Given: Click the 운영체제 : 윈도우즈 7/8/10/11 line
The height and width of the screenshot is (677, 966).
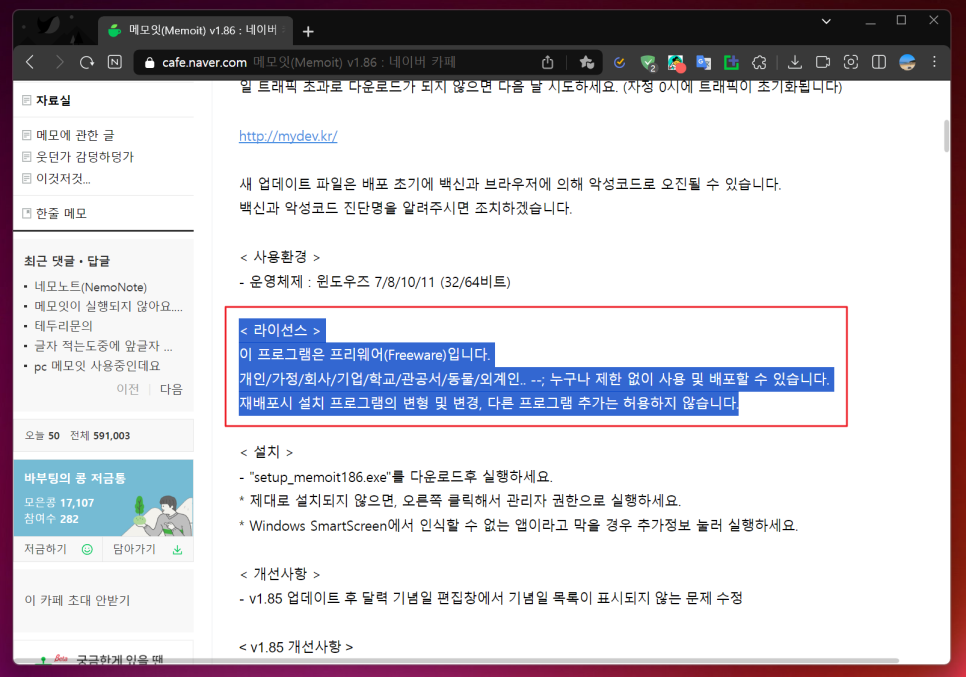Looking at the screenshot, I should [375, 282].
